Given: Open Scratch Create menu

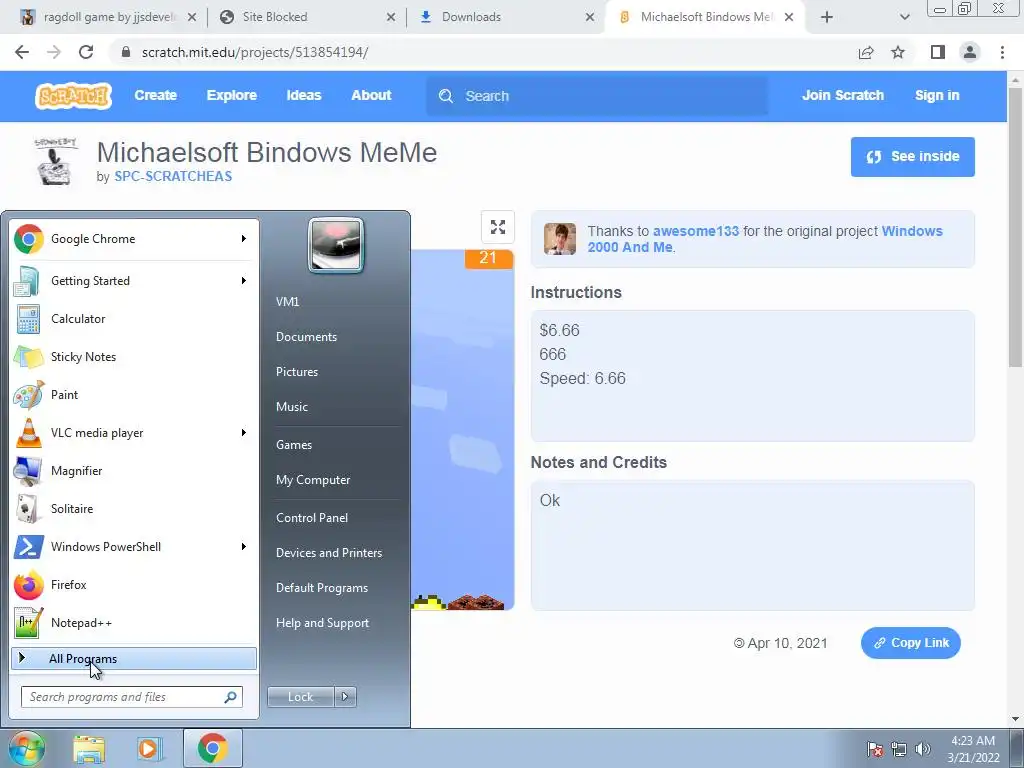Looking at the screenshot, I should tap(155, 95).
